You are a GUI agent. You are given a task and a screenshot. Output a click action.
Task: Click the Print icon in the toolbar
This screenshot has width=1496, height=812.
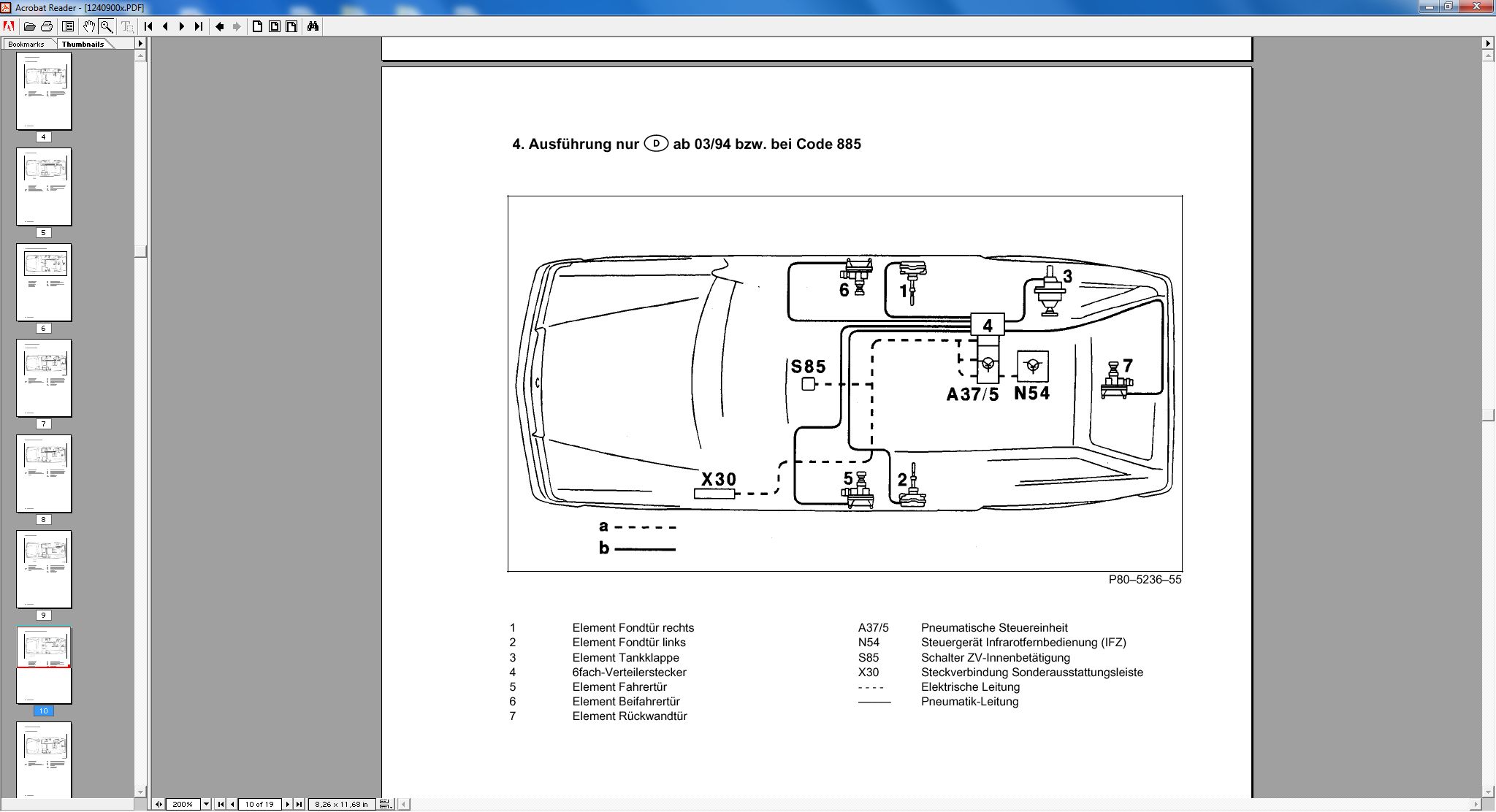[47, 26]
